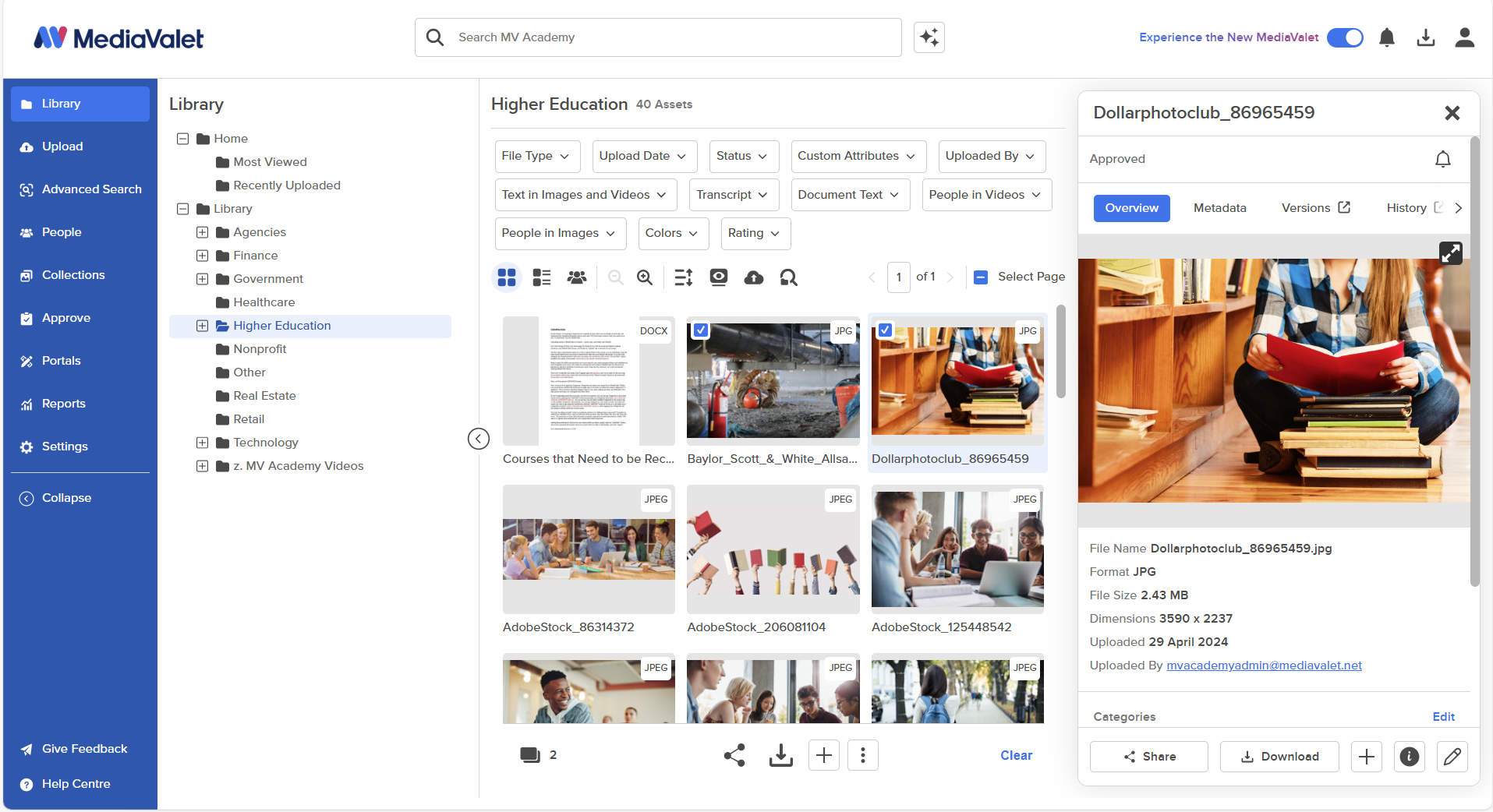Close the Dollarphotoclub asset panel

coord(1452,113)
